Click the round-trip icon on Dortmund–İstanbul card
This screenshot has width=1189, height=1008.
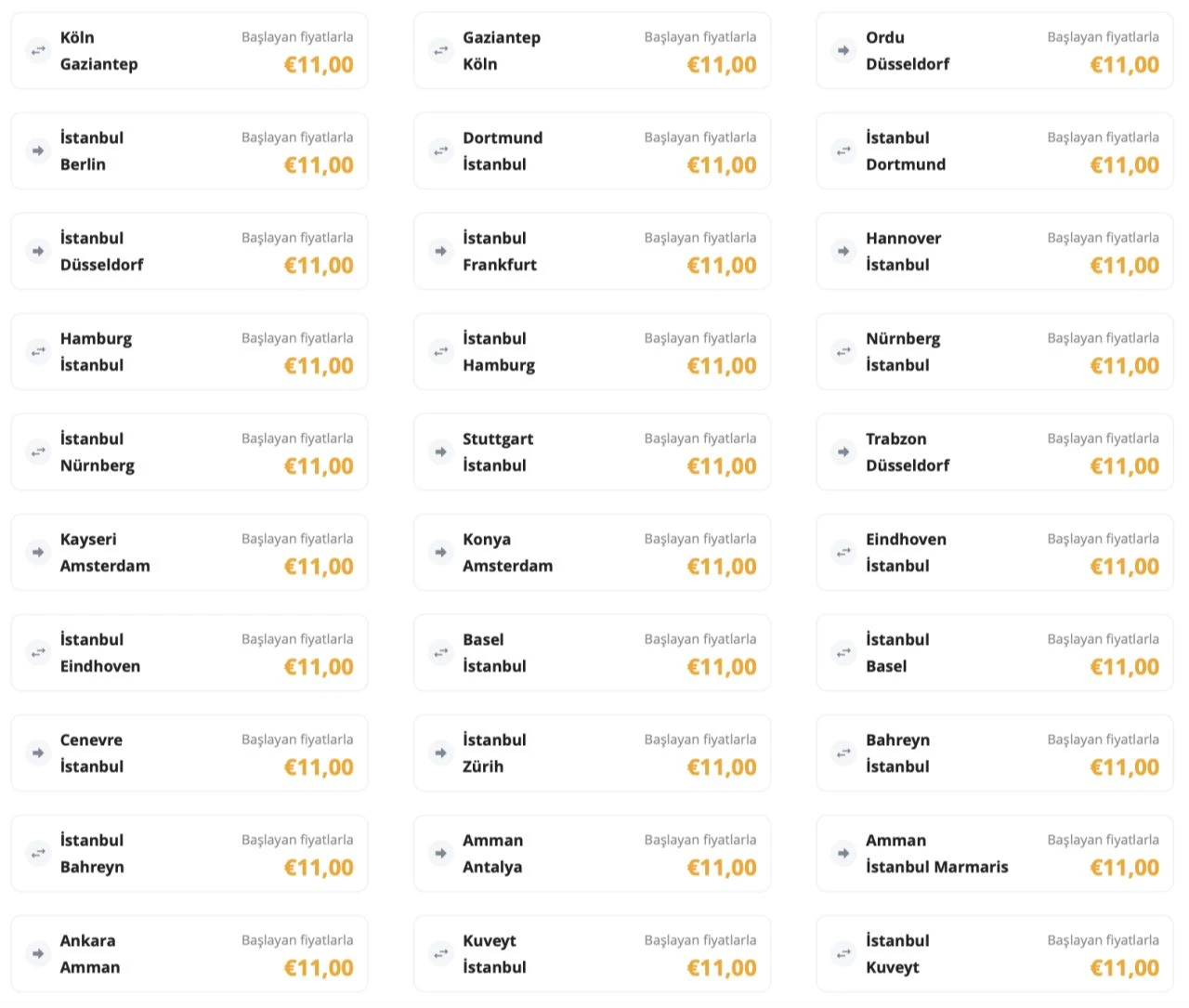point(440,151)
